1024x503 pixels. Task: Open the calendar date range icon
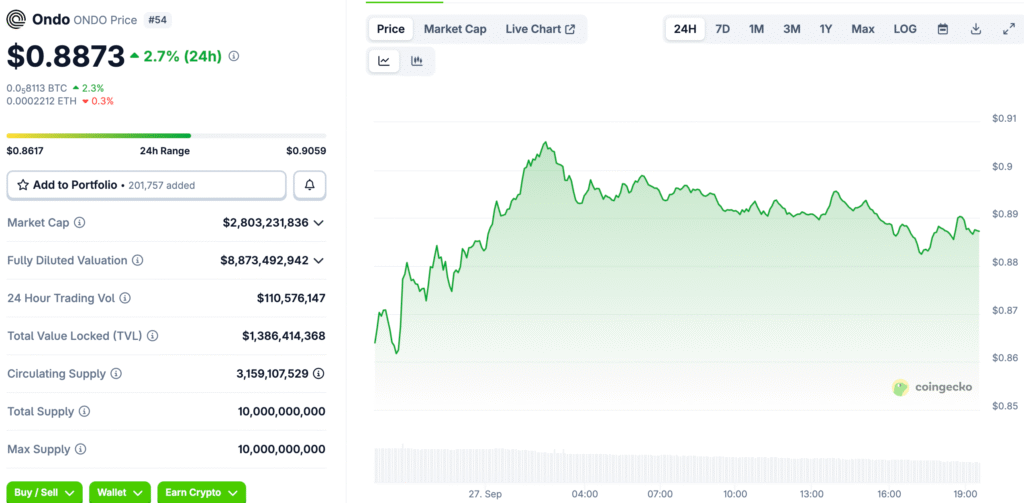942,29
